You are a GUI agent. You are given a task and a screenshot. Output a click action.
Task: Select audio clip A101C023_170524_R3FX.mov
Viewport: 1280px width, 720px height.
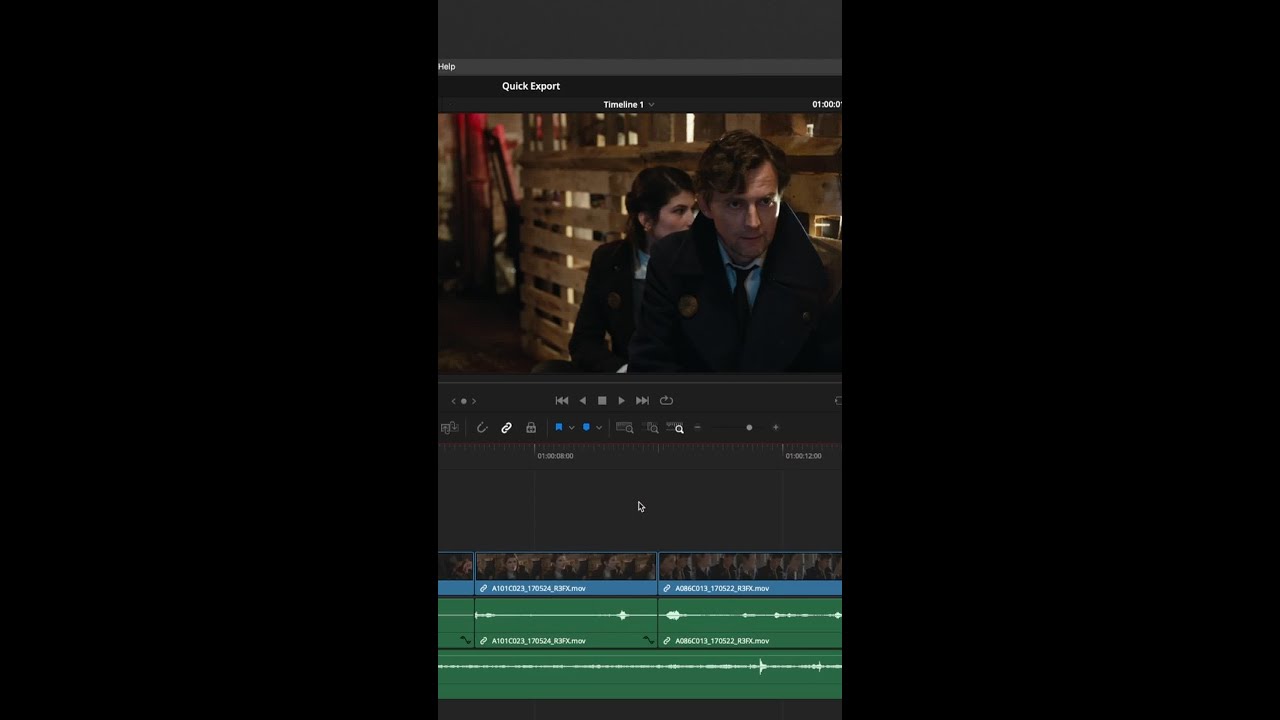tap(566, 623)
